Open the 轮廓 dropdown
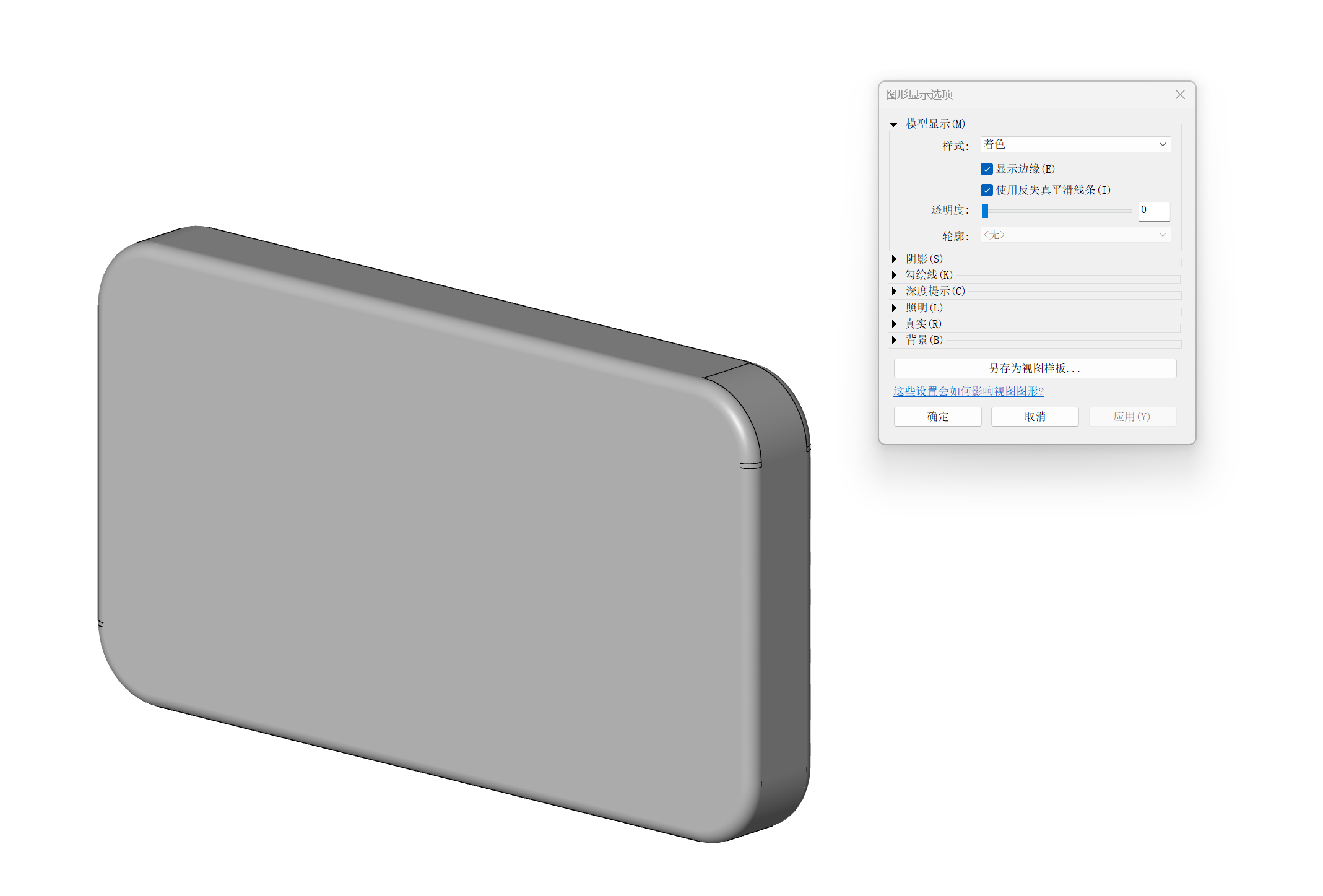The height and width of the screenshot is (896, 1323). 1075,235
